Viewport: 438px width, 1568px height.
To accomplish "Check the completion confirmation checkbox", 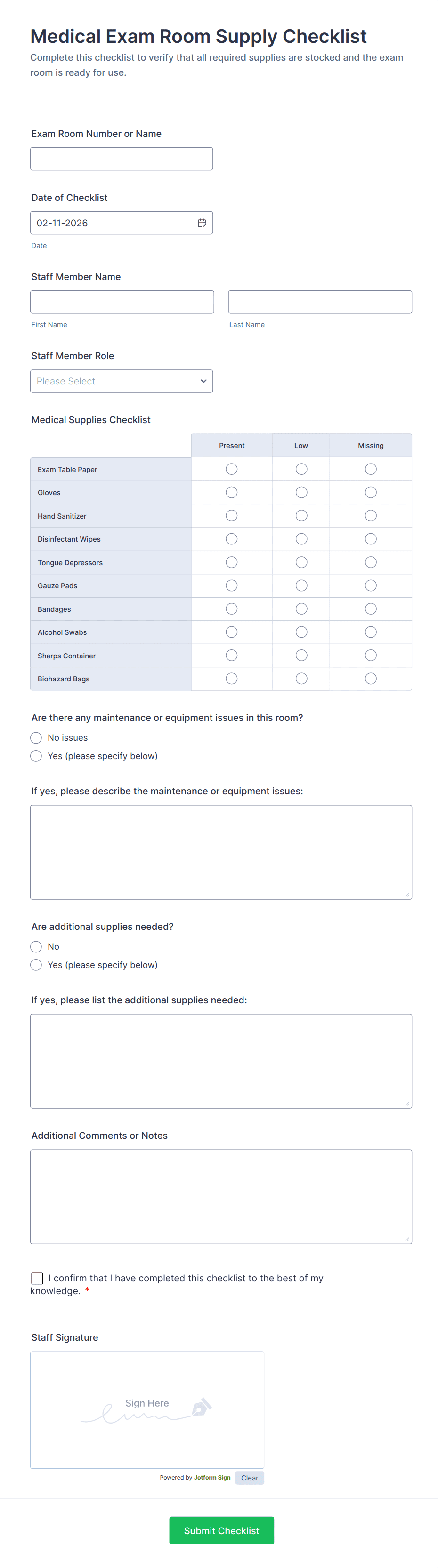I will pos(37,1278).
